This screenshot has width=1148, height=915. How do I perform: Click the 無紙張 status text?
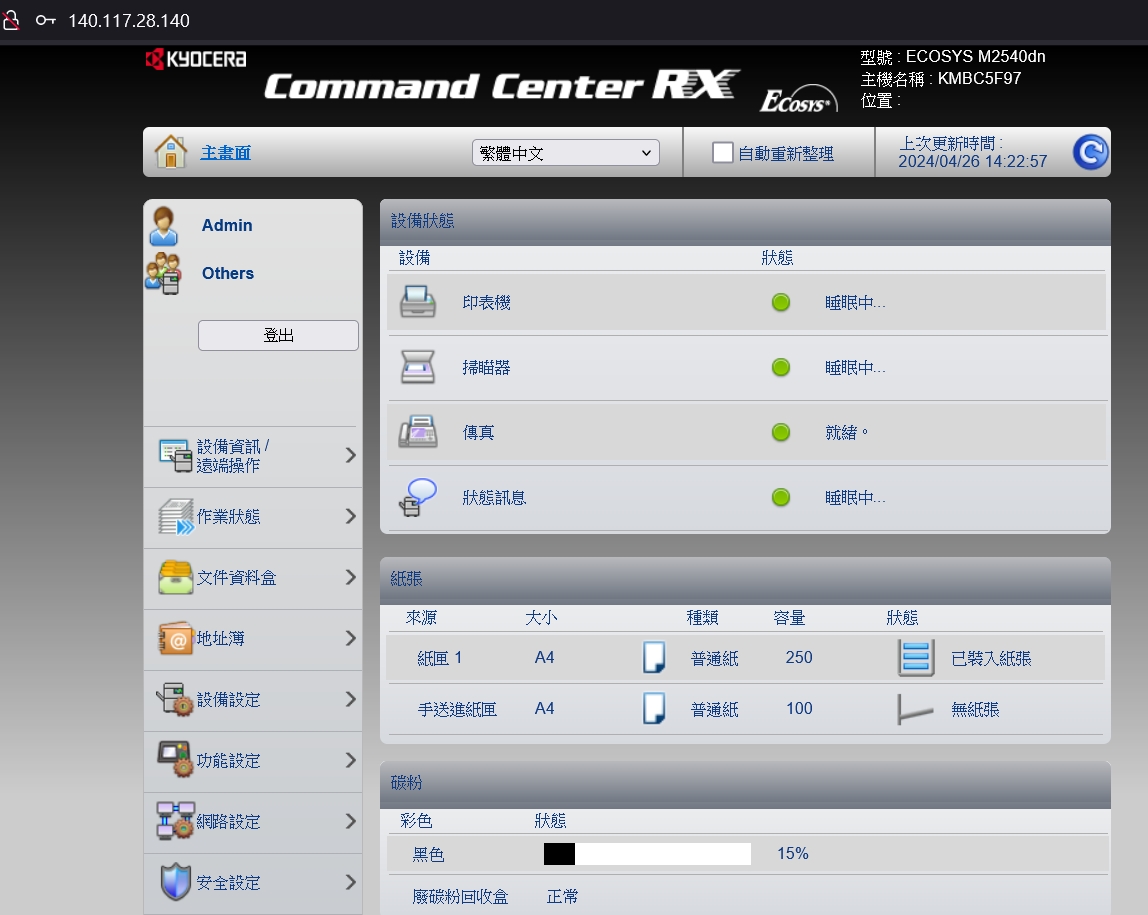tap(975, 709)
